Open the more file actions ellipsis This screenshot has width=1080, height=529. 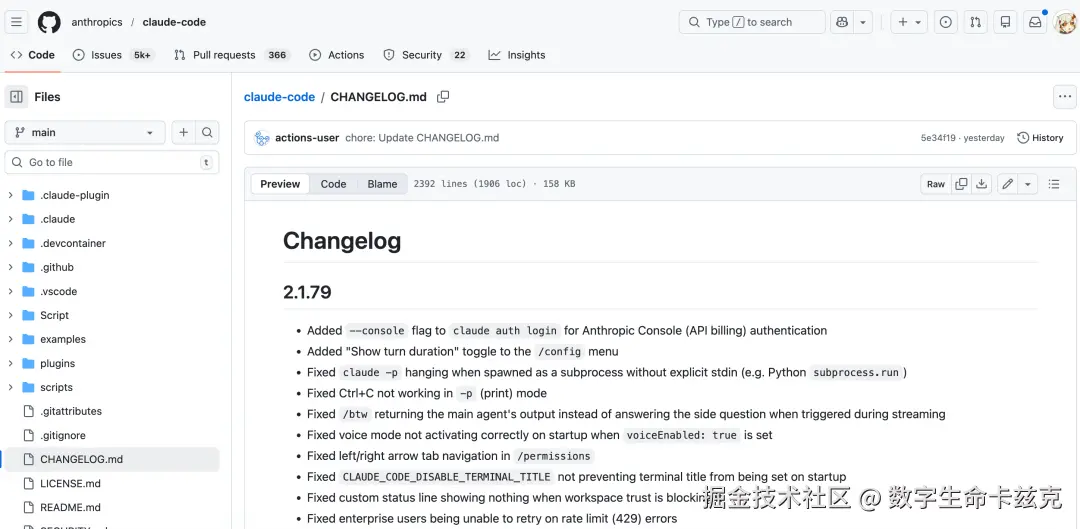click(1065, 97)
